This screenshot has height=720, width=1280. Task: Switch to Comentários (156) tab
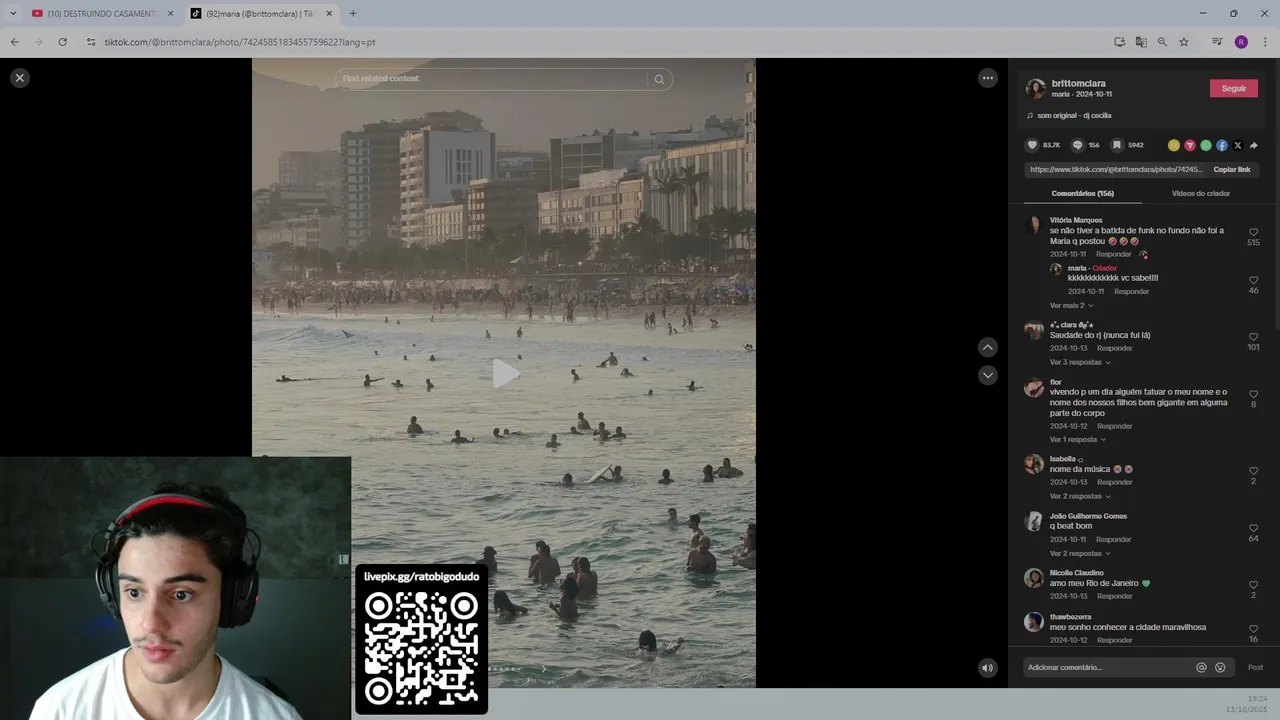coord(1083,194)
